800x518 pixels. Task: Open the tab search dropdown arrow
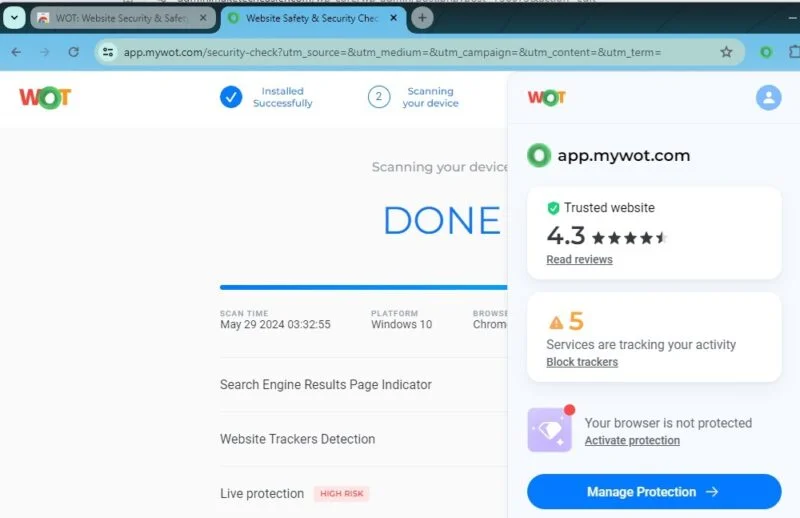click(x=14, y=18)
